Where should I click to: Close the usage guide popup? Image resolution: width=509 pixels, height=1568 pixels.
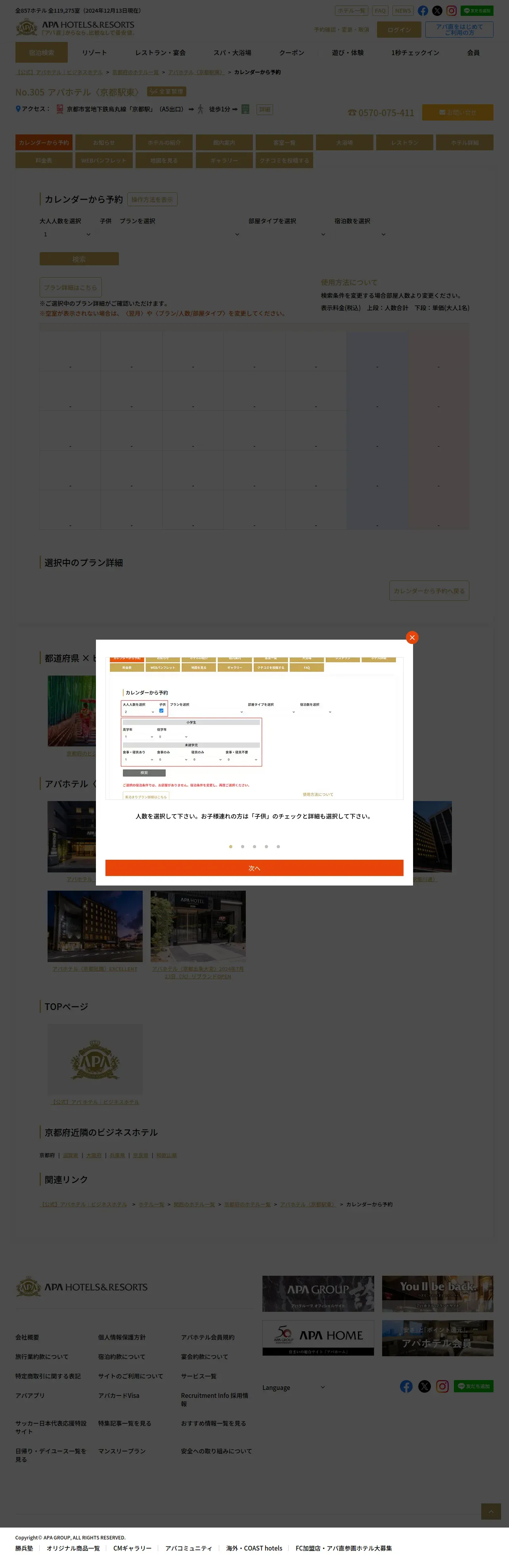[x=412, y=637]
